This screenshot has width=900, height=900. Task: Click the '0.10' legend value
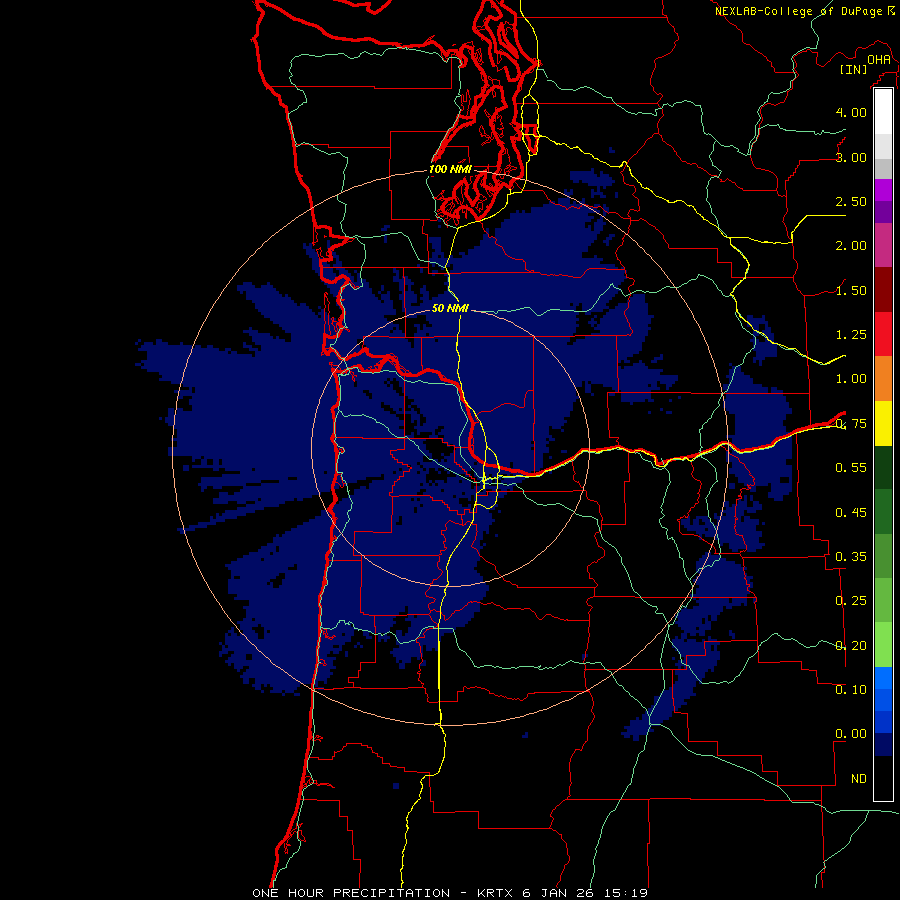point(851,690)
